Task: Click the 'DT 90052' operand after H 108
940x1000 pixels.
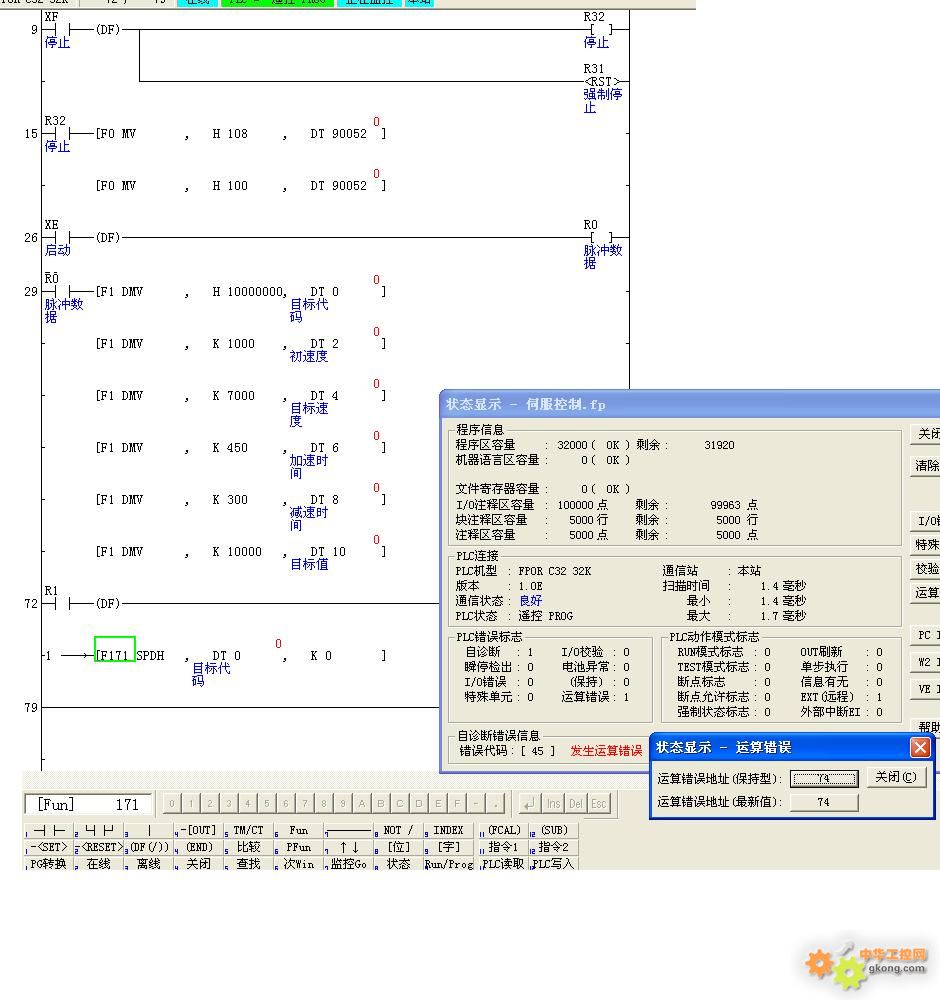Action: [339, 134]
